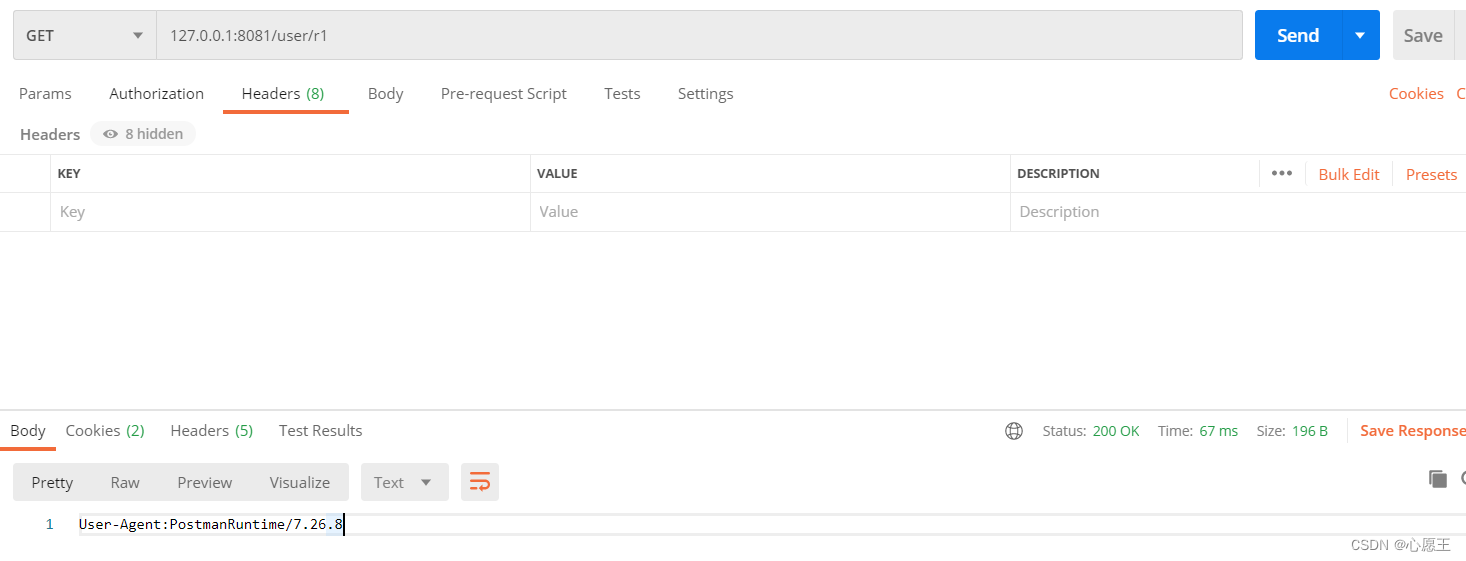Click the User-Agent response line
The height and width of the screenshot is (561, 1466).
click(211, 524)
